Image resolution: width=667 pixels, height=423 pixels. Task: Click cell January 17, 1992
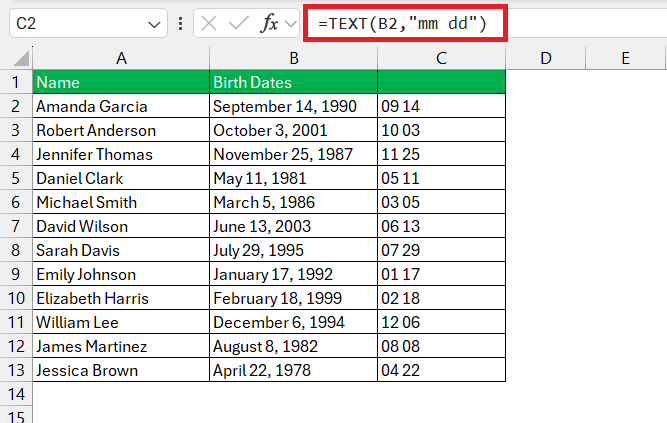click(x=294, y=274)
